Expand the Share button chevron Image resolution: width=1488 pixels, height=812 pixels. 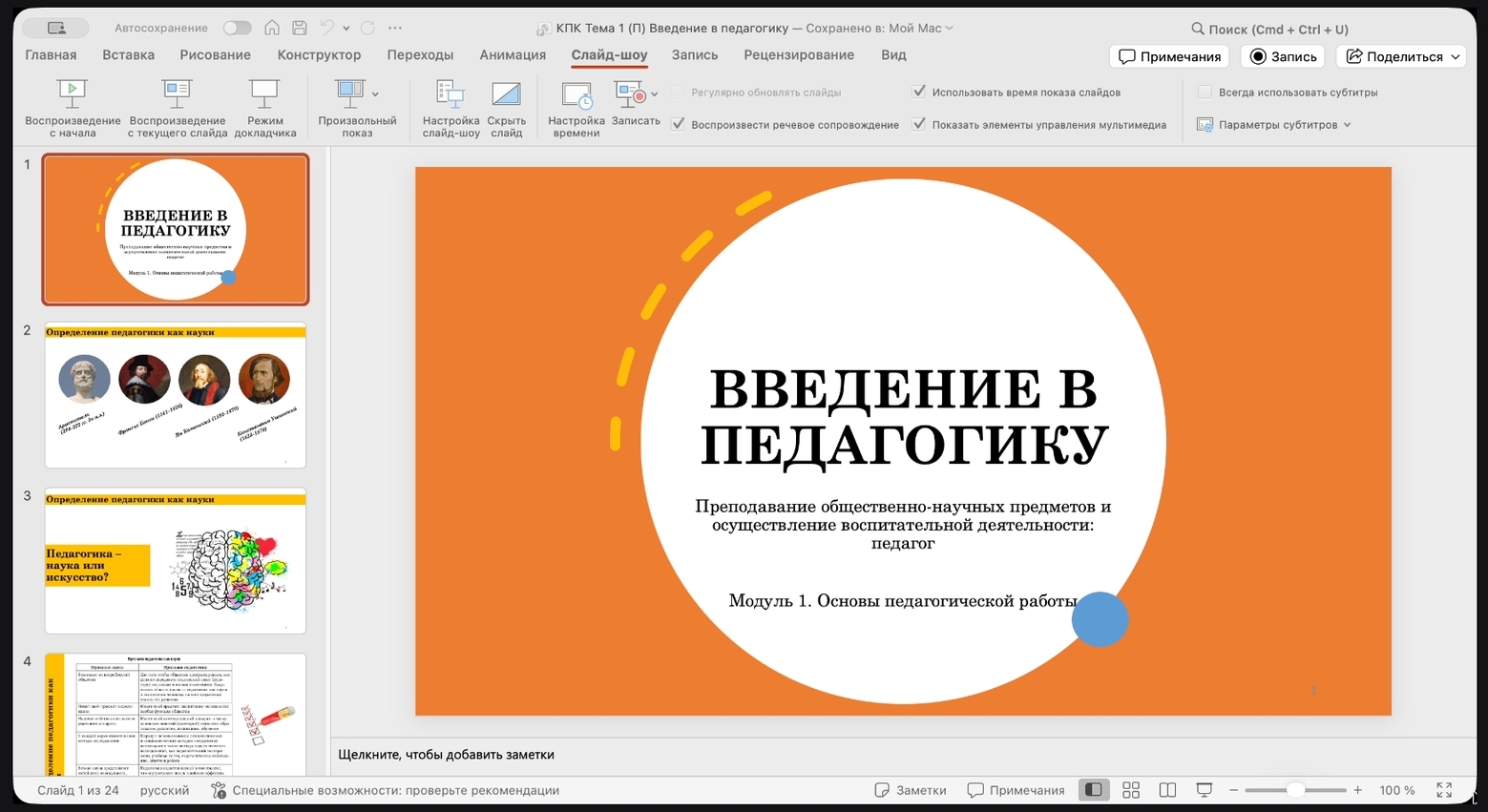[x=1456, y=56]
